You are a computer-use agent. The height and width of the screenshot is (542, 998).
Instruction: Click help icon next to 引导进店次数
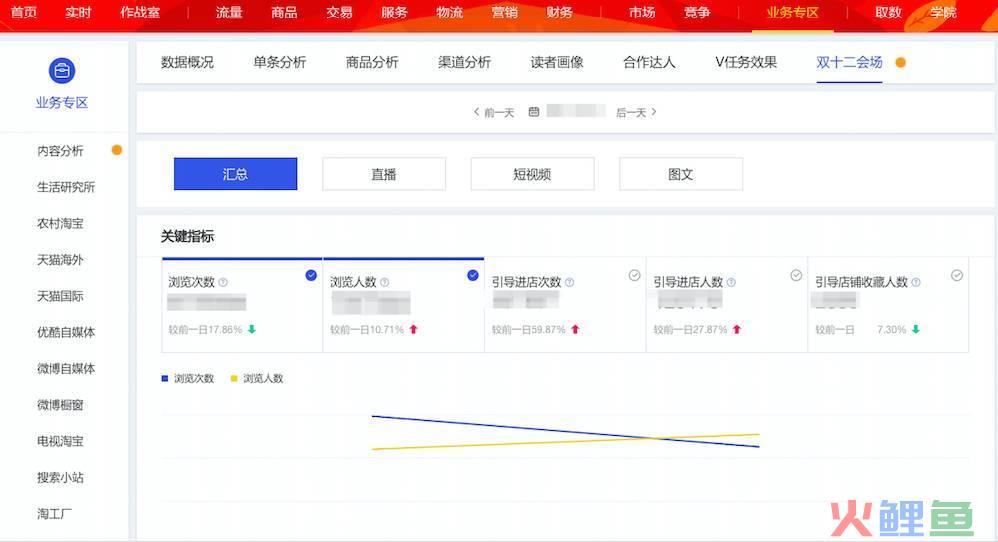pos(570,282)
